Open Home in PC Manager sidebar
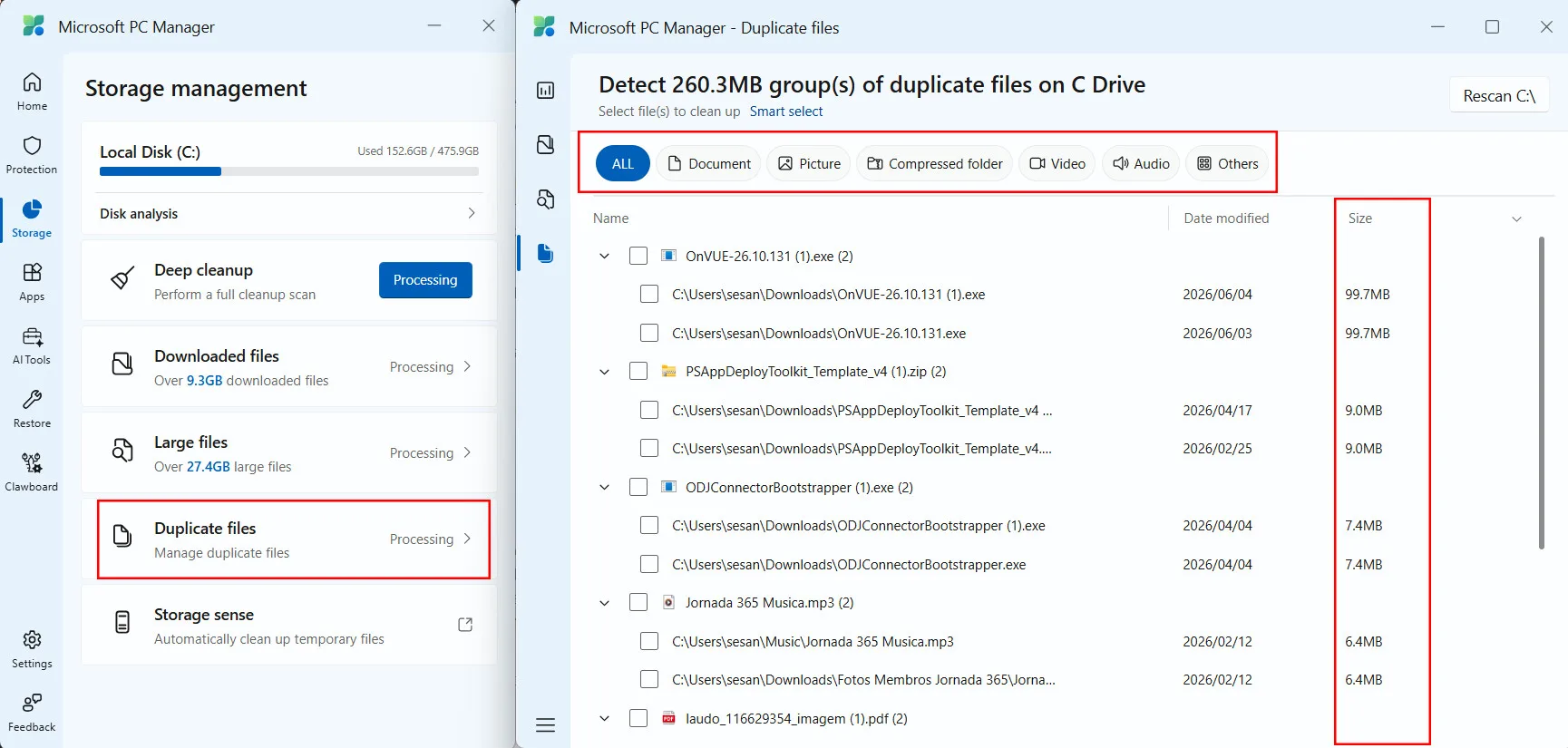 [32, 92]
